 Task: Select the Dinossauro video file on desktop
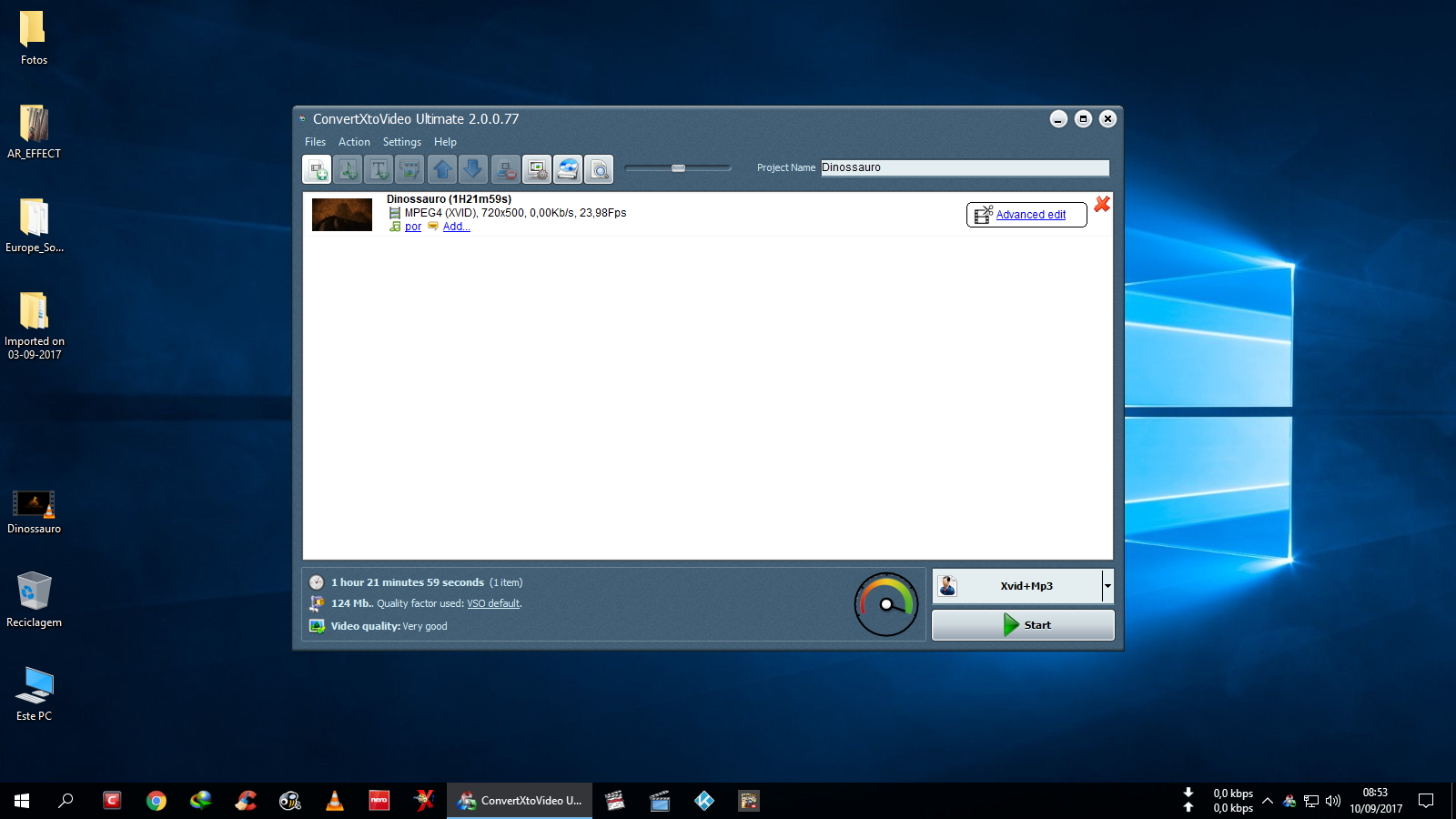coord(34,512)
